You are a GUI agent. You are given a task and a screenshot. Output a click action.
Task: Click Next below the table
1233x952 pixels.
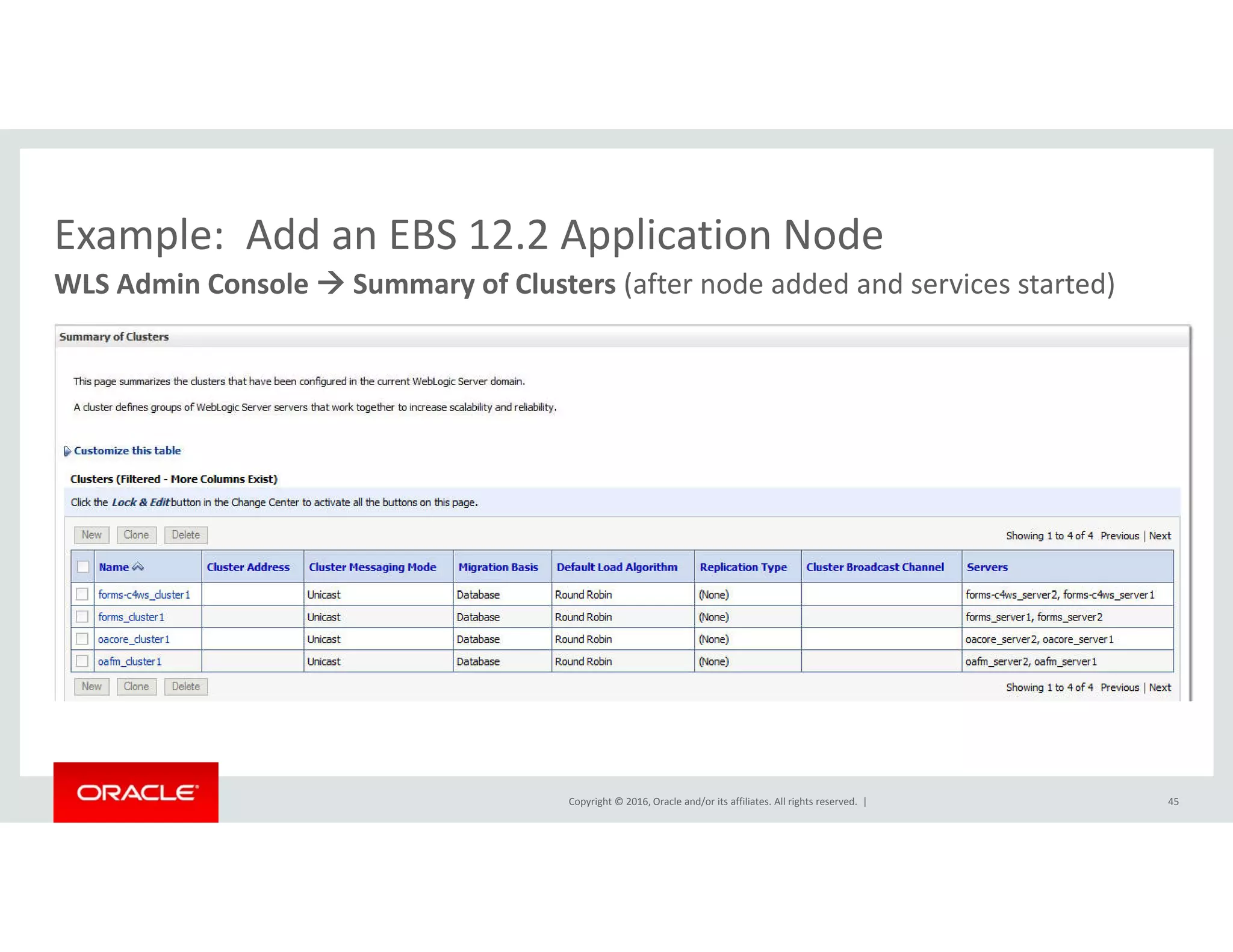point(1160,687)
